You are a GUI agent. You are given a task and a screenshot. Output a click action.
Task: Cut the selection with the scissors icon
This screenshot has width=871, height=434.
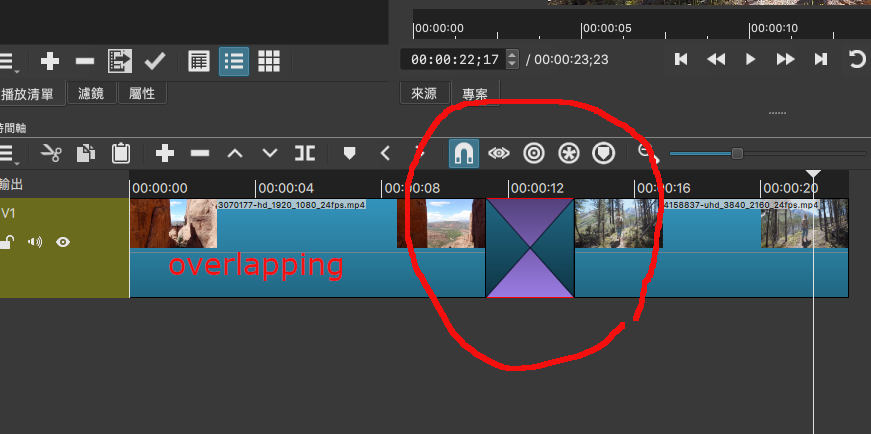click(x=51, y=153)
